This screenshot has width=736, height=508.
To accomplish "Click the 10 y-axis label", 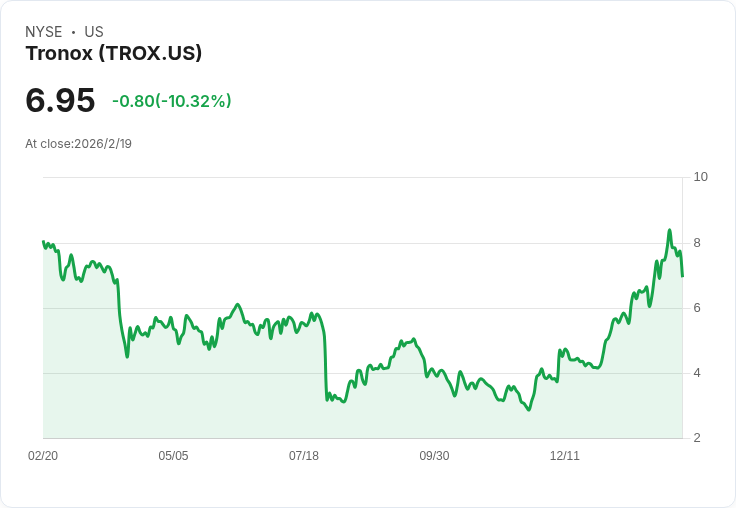I will tap(700, 177).
